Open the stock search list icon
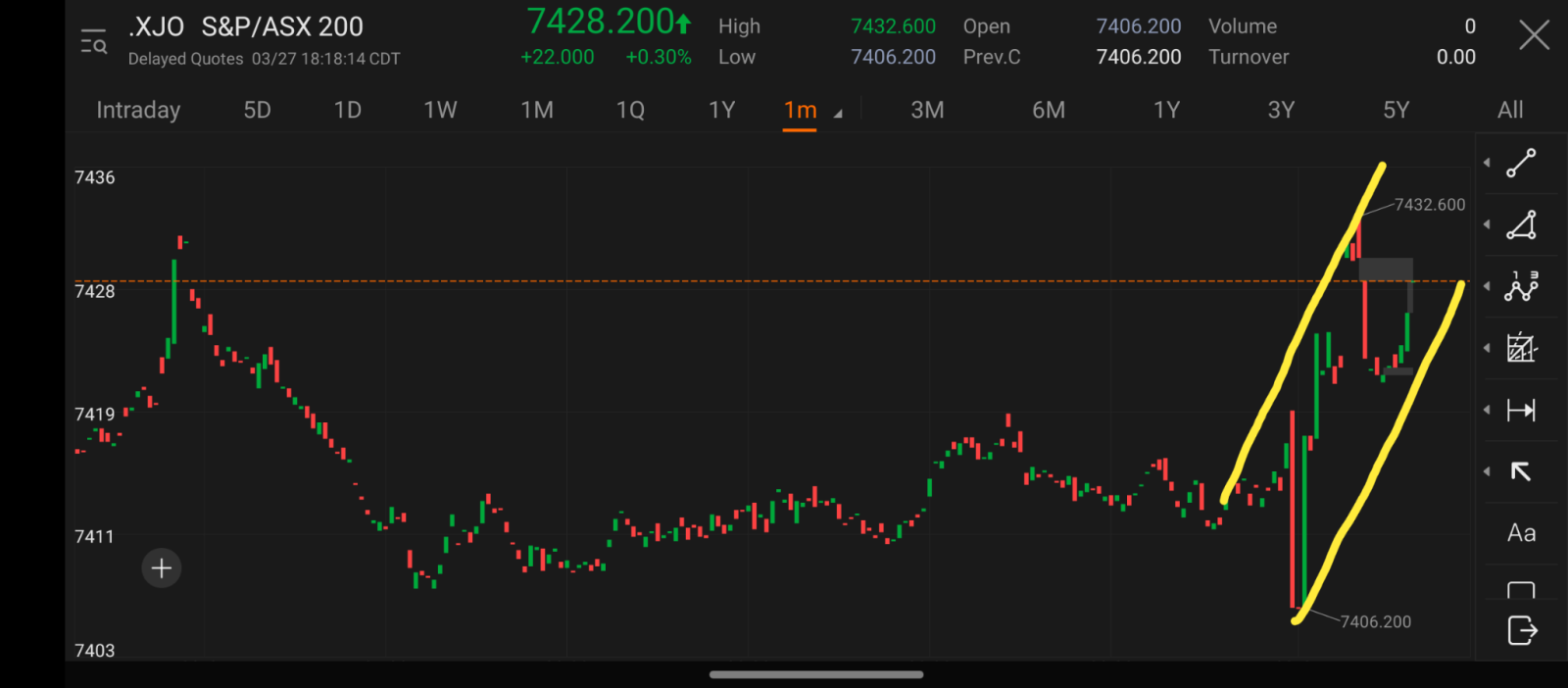1568x688 pixels. (94, 42)
